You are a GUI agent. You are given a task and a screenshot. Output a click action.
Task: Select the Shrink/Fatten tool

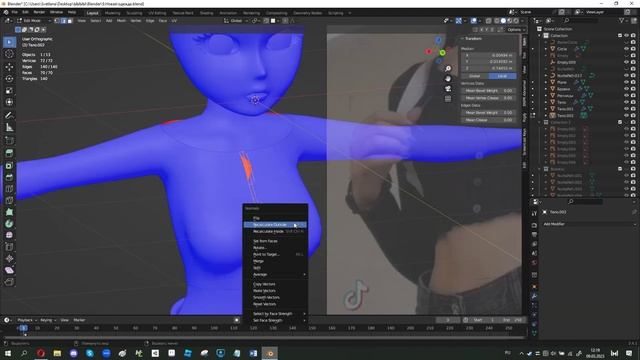click(9, 258)
